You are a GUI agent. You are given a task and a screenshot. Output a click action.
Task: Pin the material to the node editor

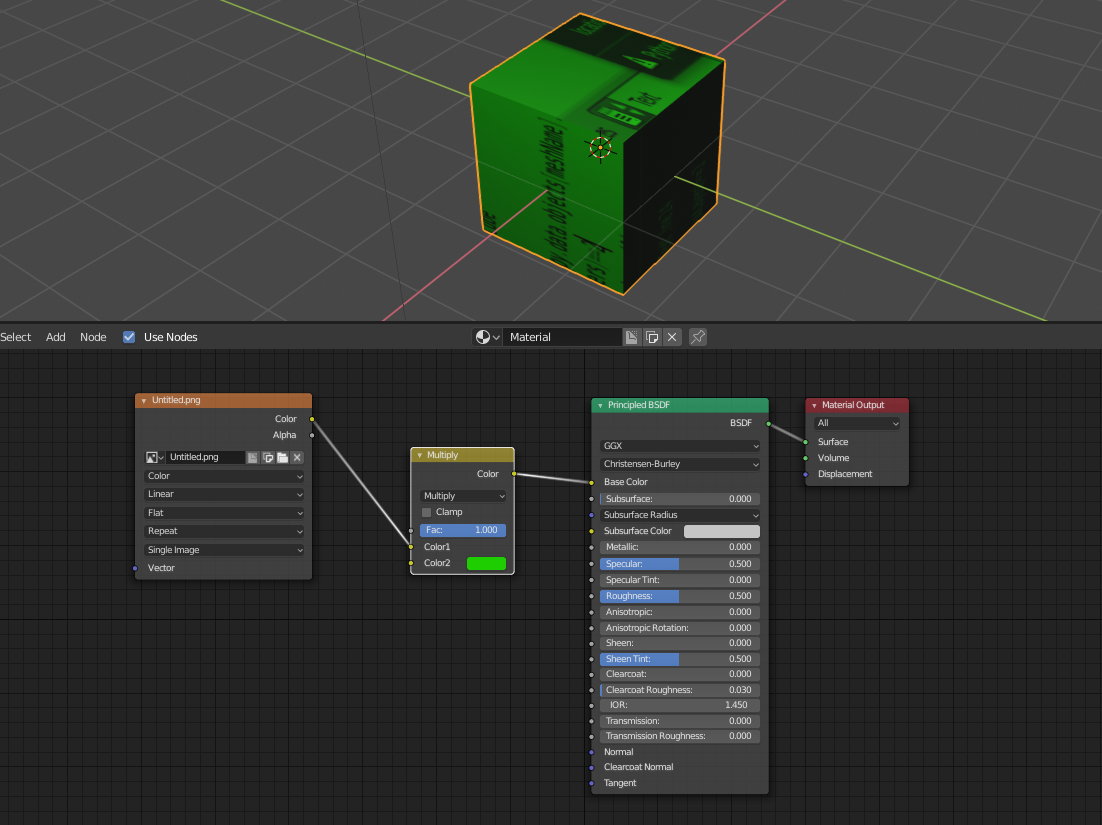coord(697,336)
